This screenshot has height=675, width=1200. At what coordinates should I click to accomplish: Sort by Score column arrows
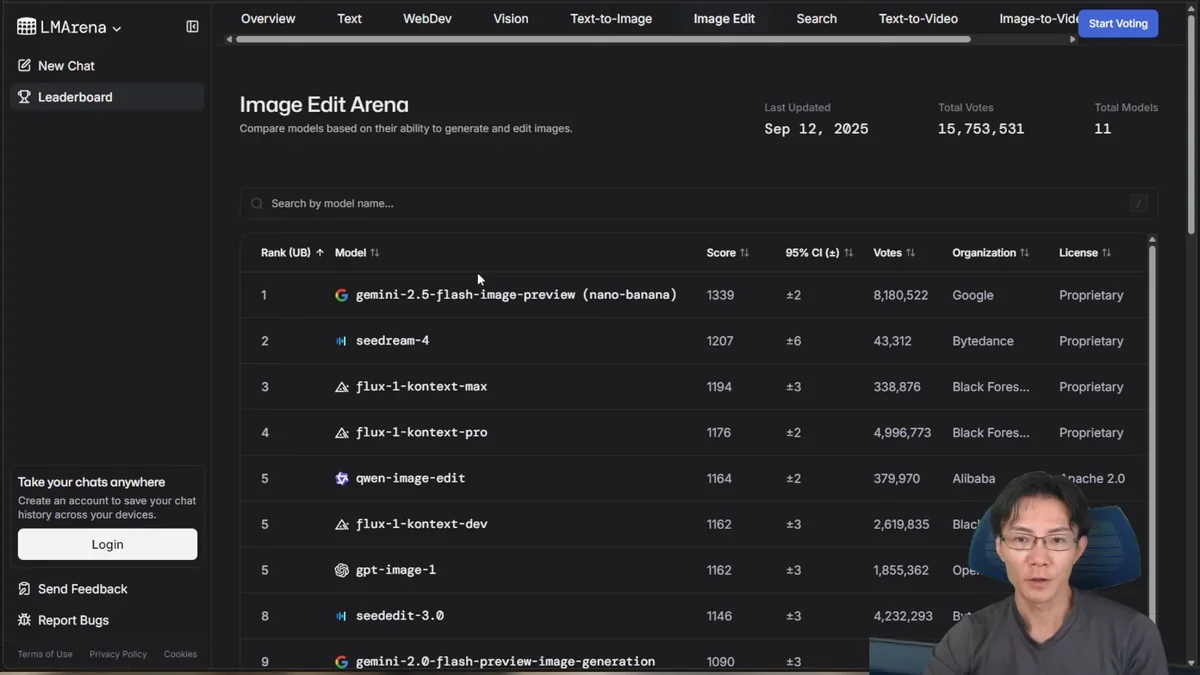(x=744, y=253)
